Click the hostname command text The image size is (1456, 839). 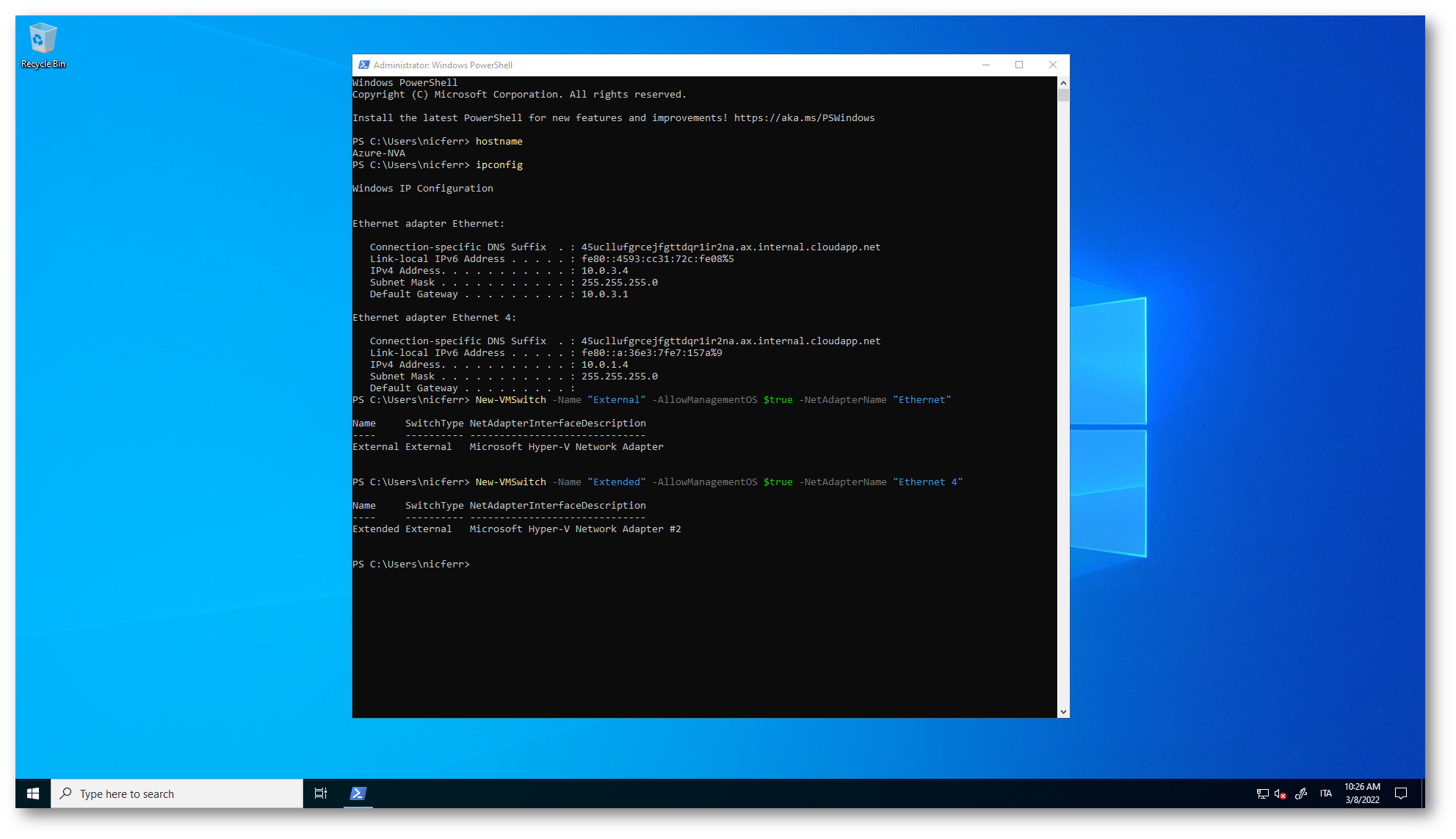tap(499, 142)
